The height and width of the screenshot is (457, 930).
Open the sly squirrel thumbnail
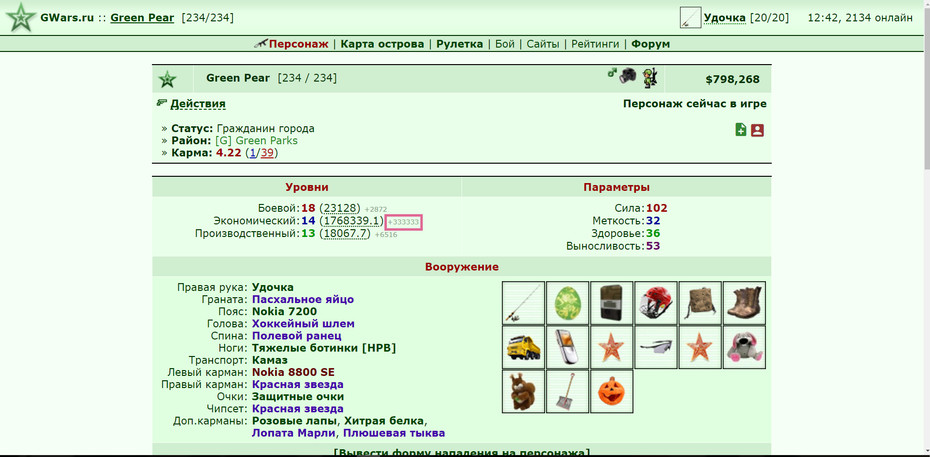tap(523, 391)
